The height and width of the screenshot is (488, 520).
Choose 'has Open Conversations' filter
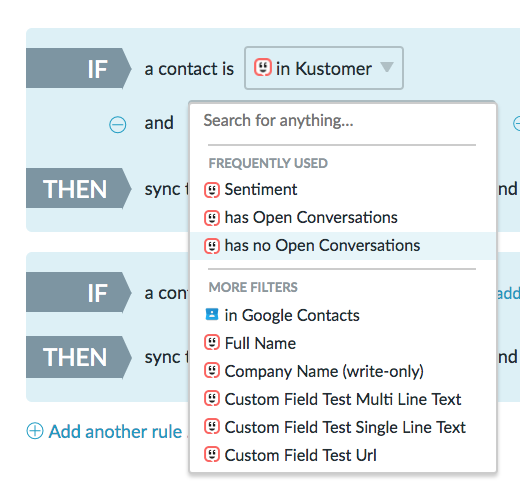click(x=342, y=218)
